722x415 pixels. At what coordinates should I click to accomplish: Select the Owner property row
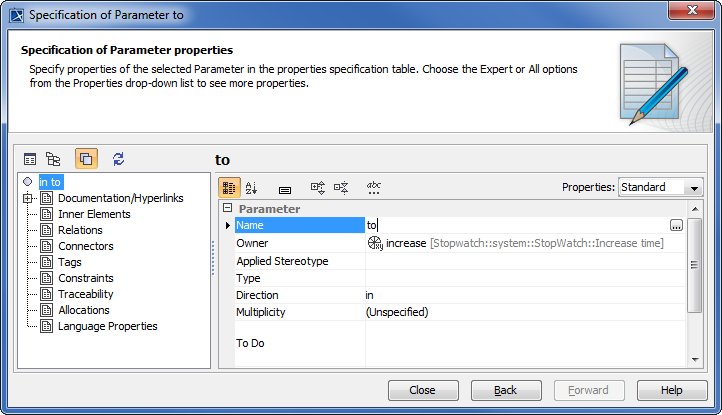click(x=460, y=243)
